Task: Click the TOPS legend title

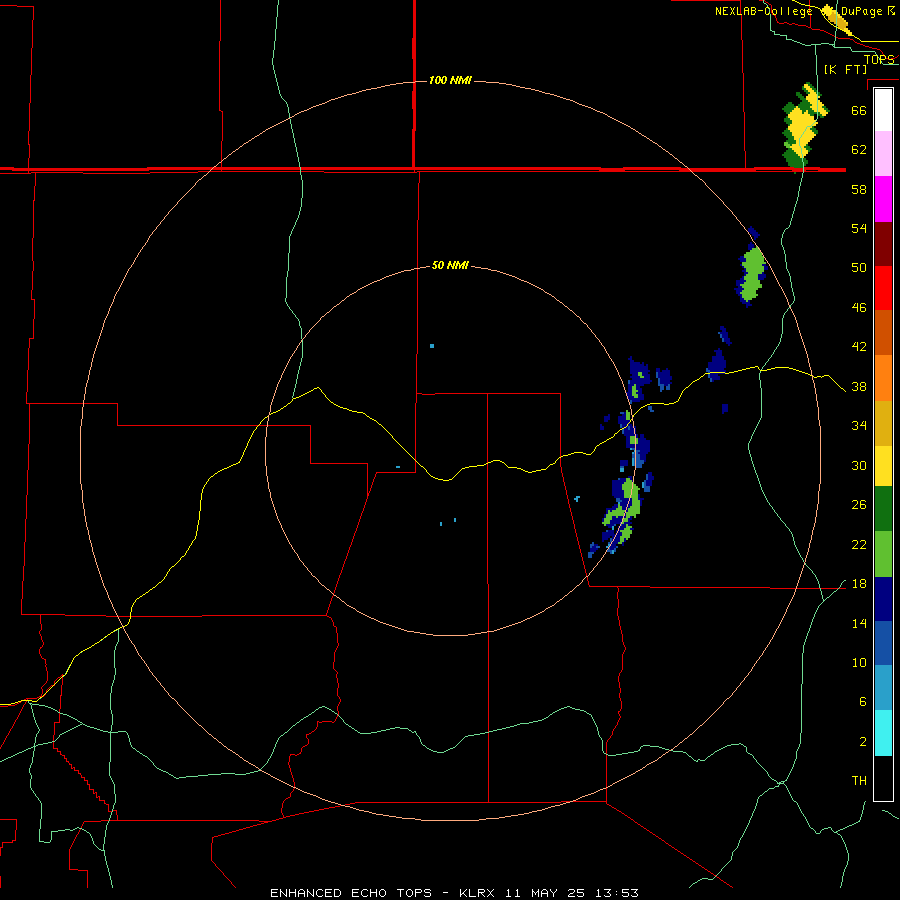Action: 879,59
